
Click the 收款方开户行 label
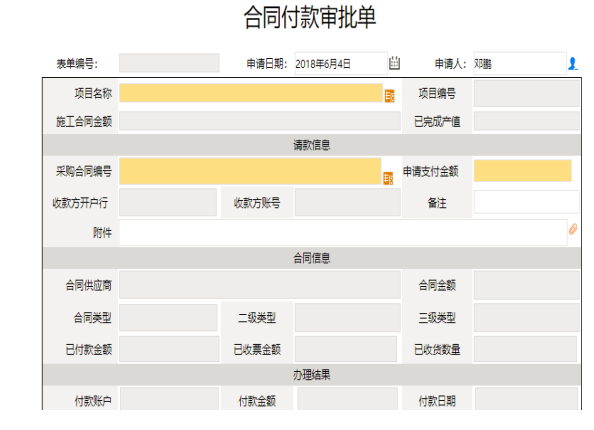click(x=80, y=203)
